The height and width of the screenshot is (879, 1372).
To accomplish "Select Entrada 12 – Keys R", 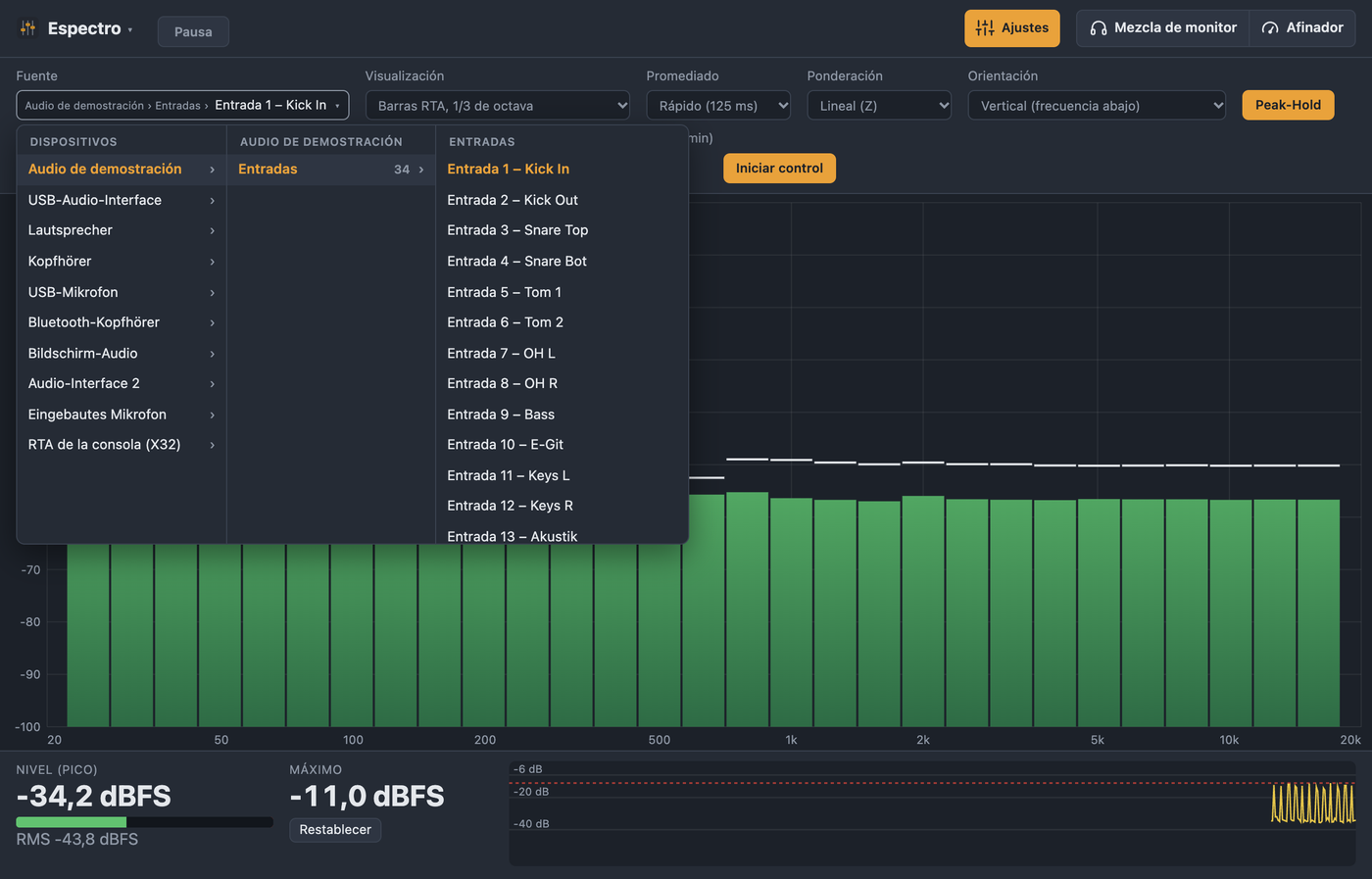I will point(562,506).
